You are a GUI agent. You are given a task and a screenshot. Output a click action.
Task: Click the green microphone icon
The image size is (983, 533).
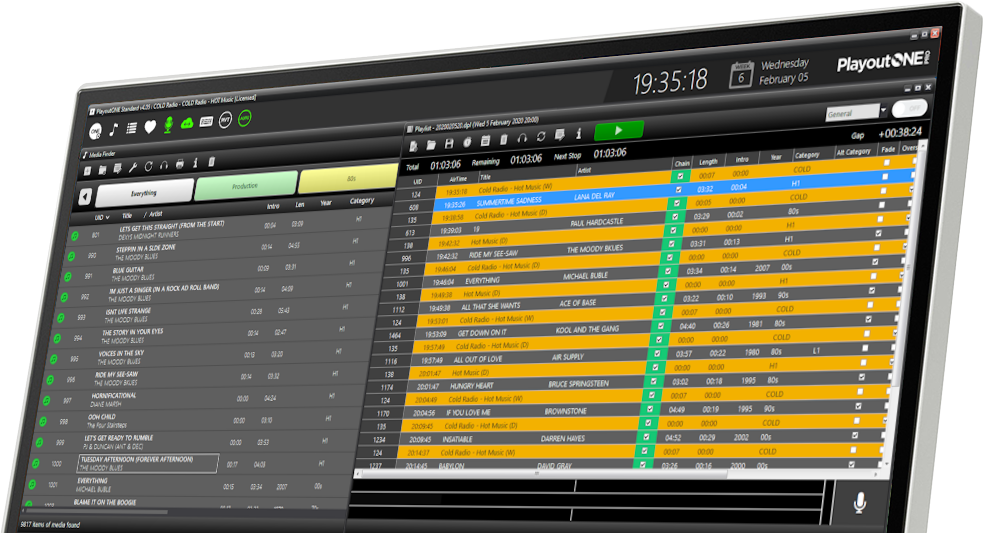[168, 125]
